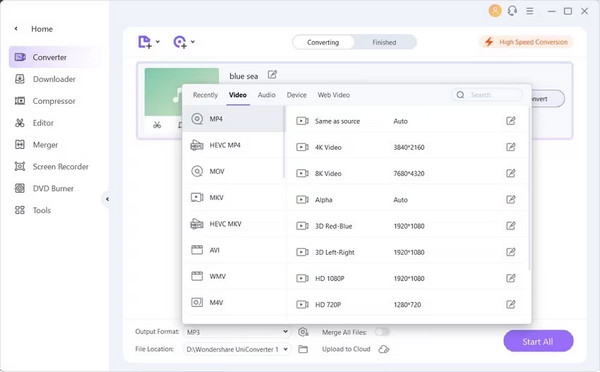The height and width of the screenshot is (372, 600).
Task: Open the File Location dropdown
Action: tap(237, 349)
